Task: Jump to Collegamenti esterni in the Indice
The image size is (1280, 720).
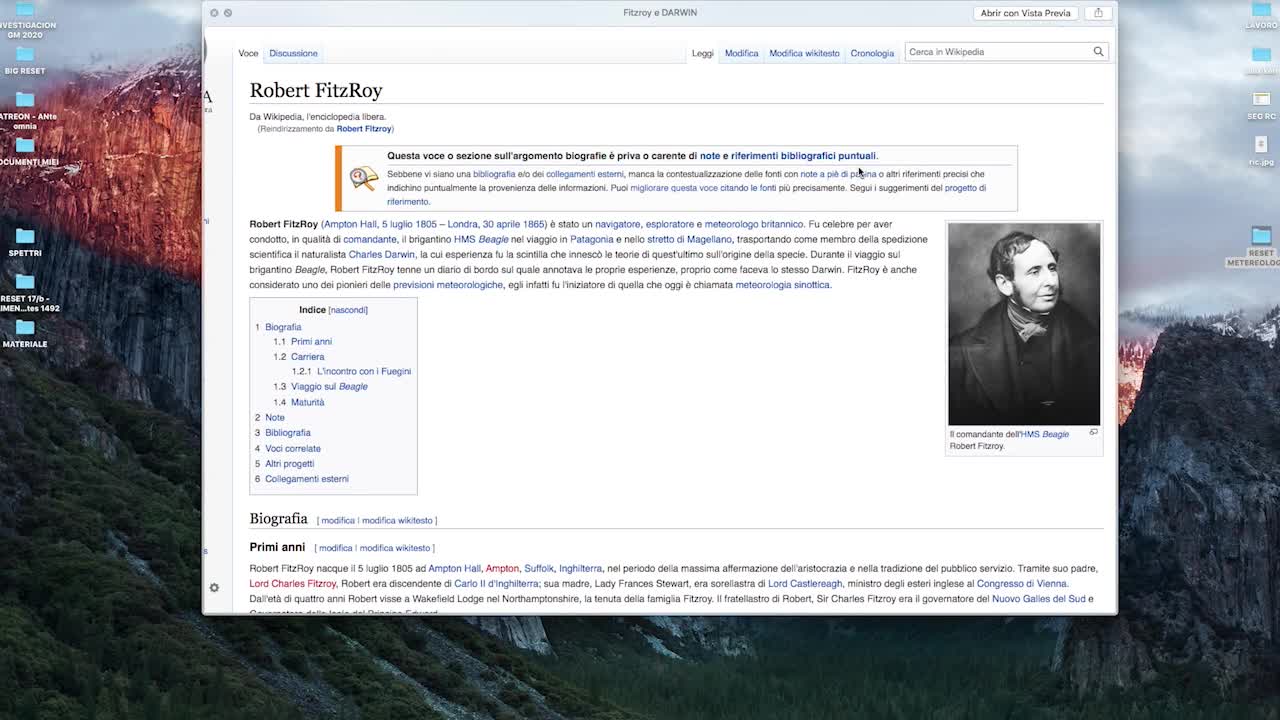Action: point(307,479)
